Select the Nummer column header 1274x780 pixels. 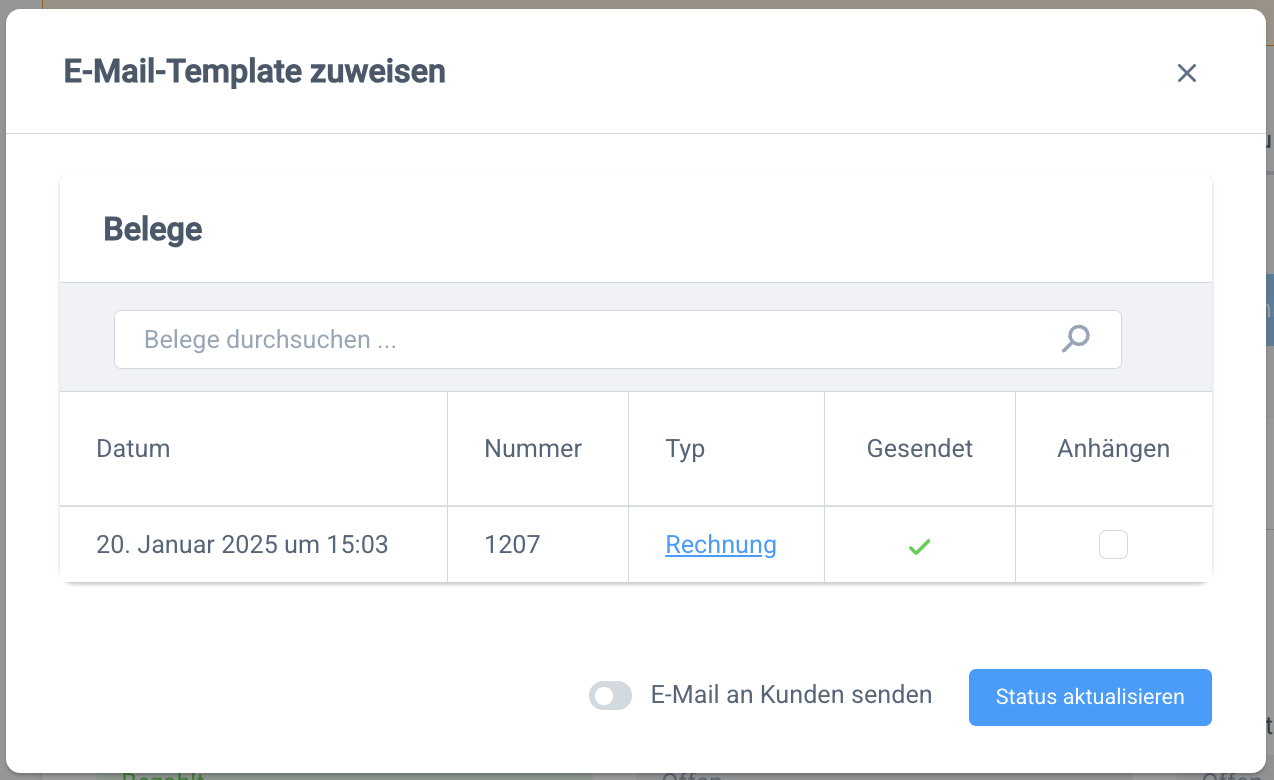click(x=533, y=448)
